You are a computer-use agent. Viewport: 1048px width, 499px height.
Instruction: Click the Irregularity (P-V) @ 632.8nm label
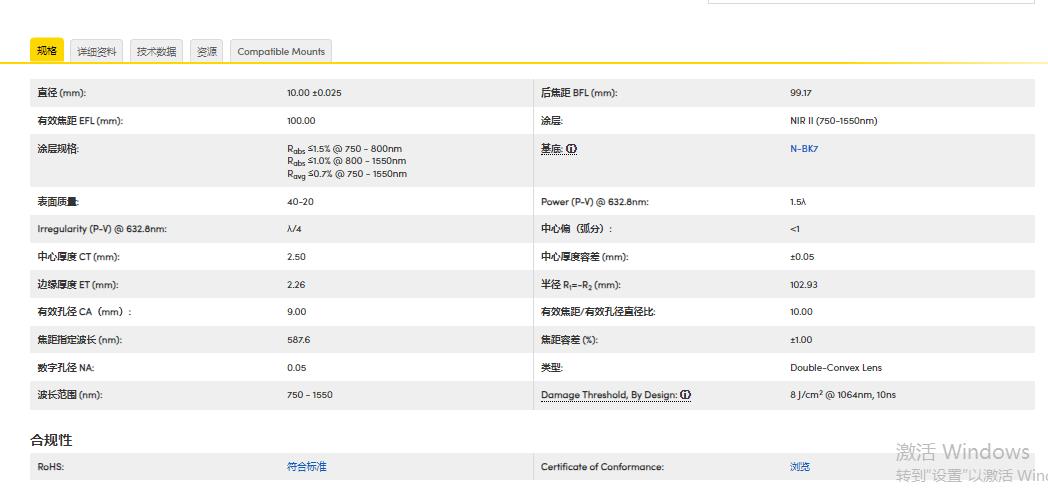[x=102, y=229]
